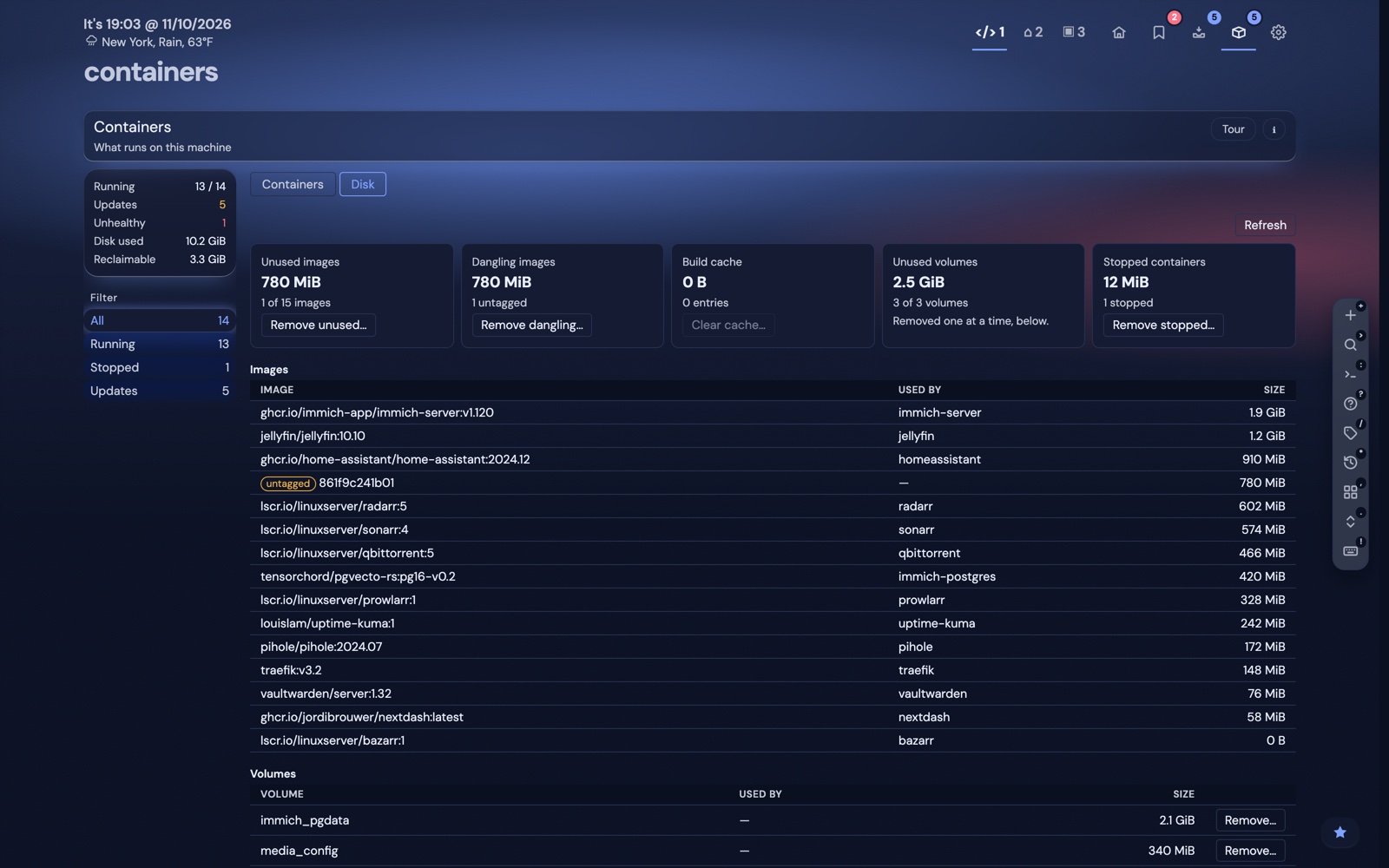Open the home page icon in the top bar

1119,32
